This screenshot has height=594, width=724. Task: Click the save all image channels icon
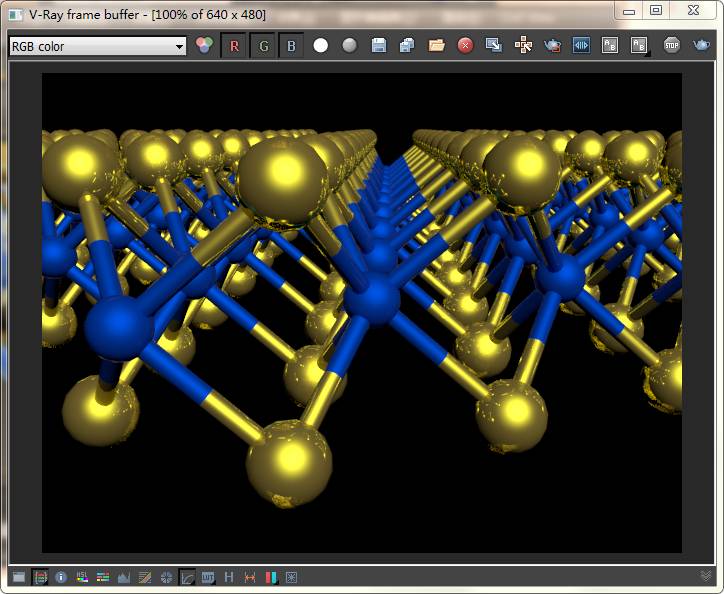click(407, 46)
